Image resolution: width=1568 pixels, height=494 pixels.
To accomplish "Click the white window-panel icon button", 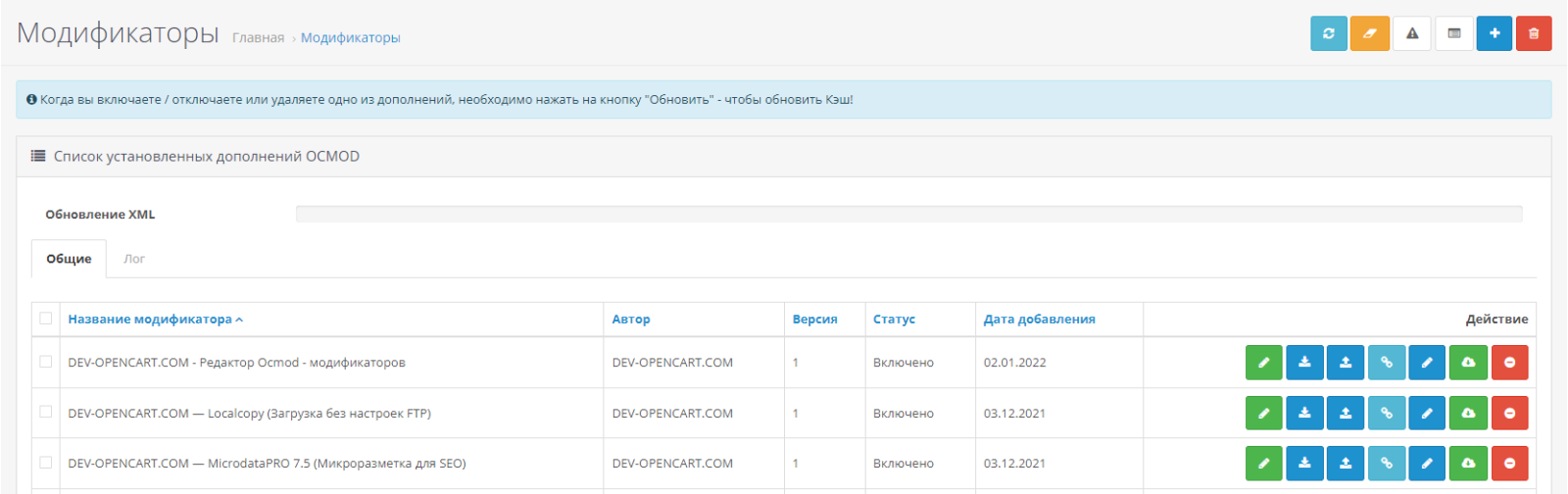I will click(x=1454, y=33).
